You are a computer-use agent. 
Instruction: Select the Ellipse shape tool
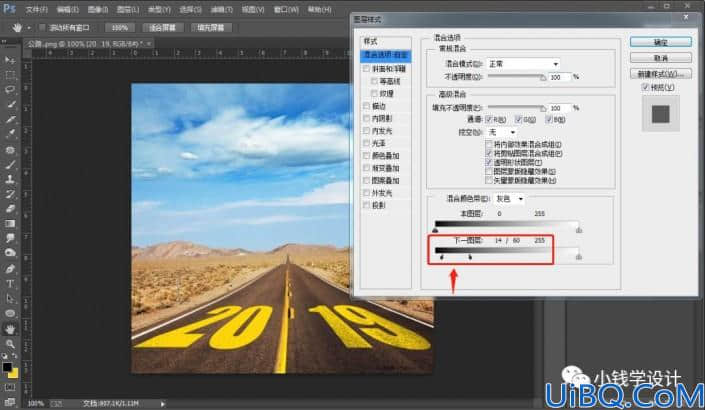(10, 313)
